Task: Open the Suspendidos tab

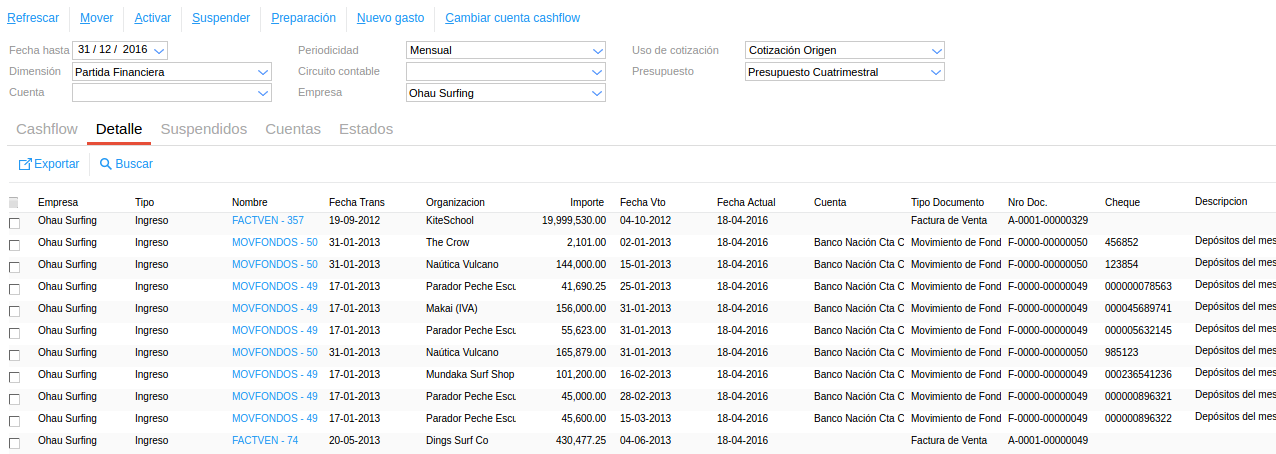Action: point(204,129)
